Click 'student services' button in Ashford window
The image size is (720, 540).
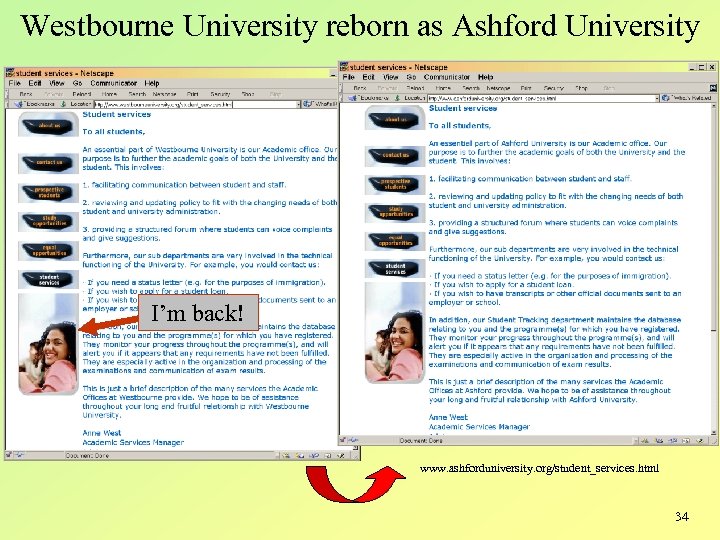coord(395,269)
